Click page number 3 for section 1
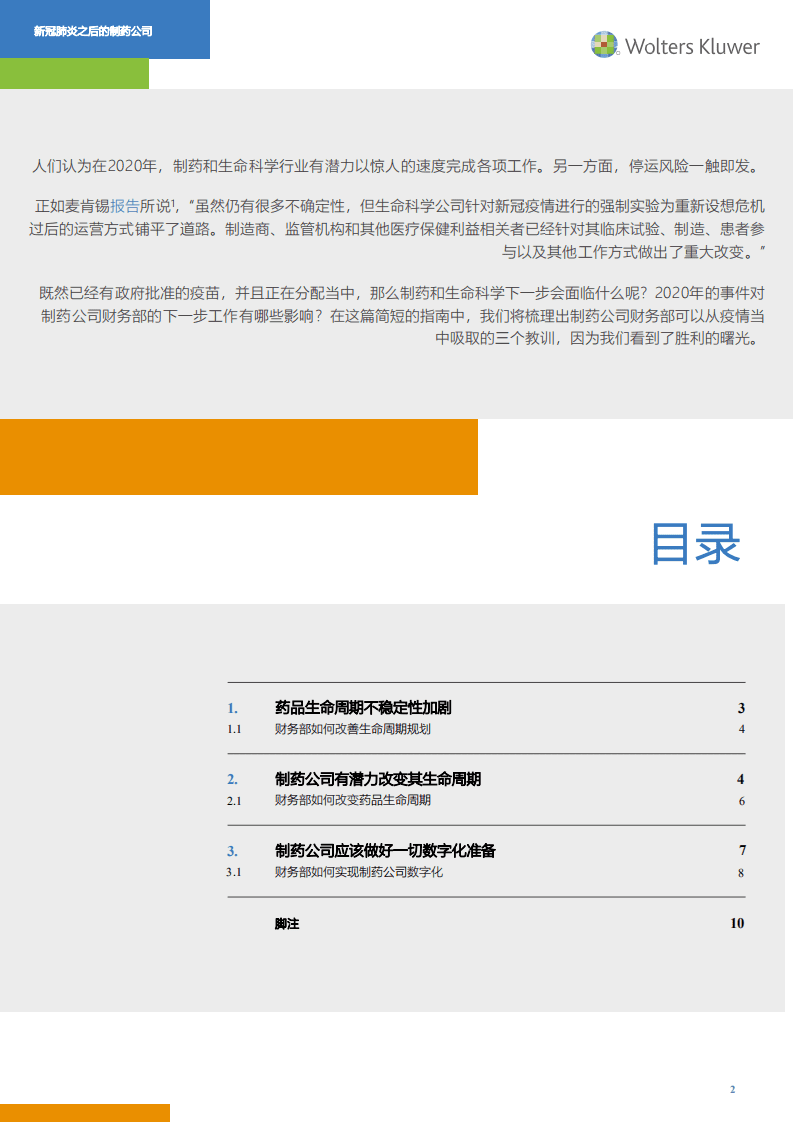The width and height of the screenshot is (793, 1122). tap(741, 708)
